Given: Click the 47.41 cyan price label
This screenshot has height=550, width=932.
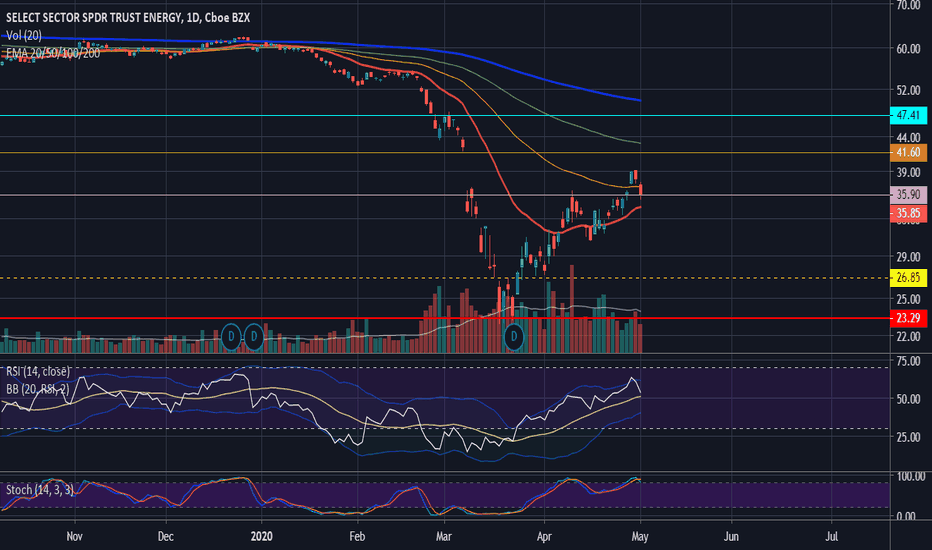Looking at the screenshot, I should click(908, 115).
